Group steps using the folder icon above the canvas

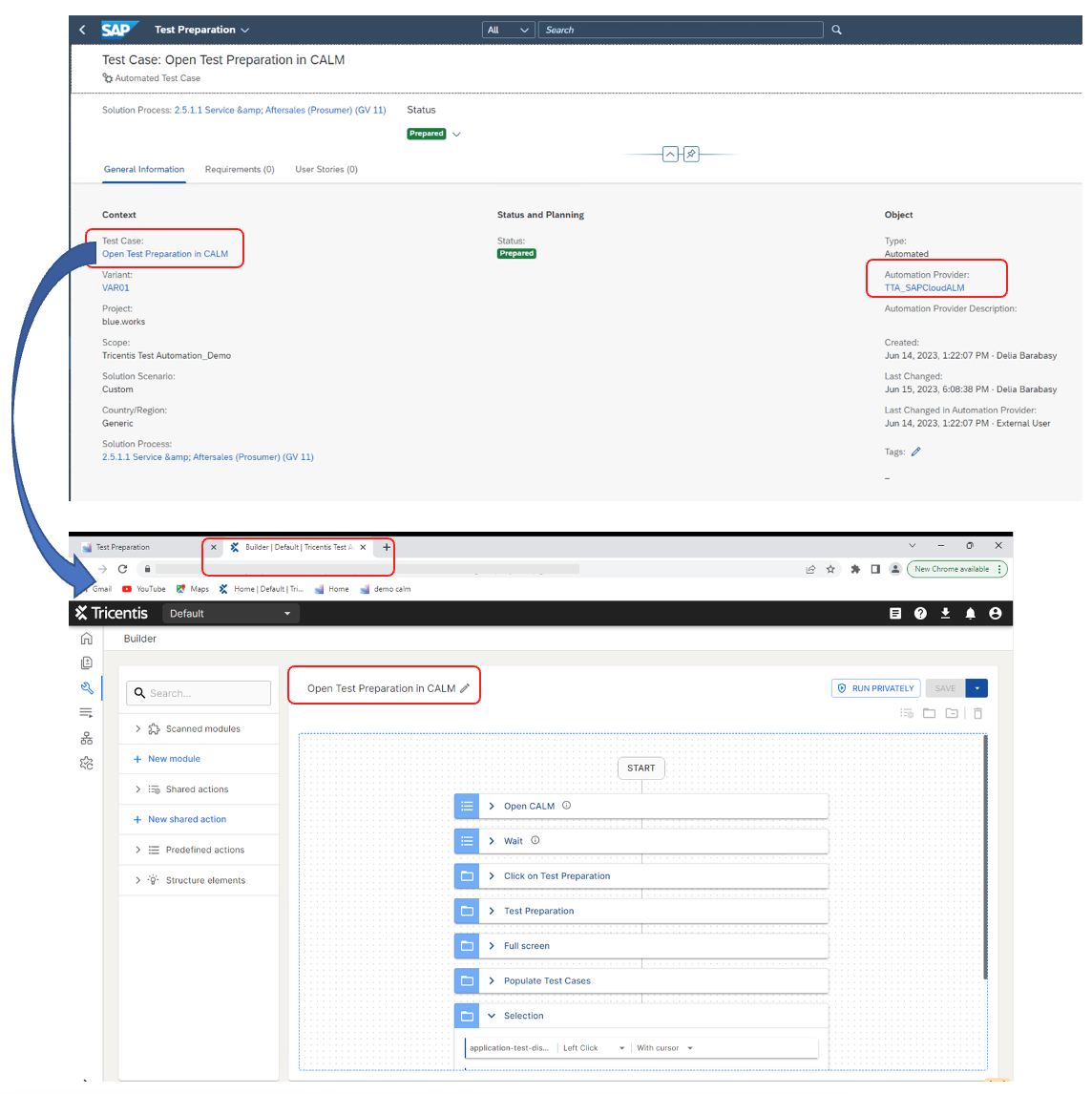pos(930,712)
